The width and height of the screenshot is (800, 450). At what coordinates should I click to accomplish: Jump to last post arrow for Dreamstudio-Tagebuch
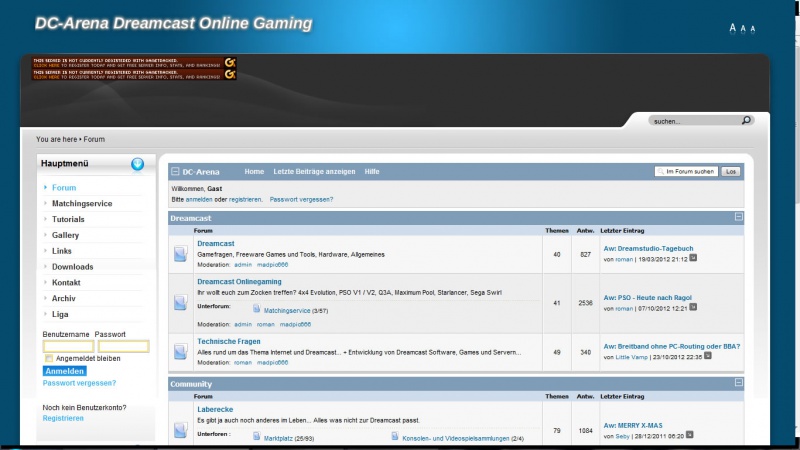[693, 259]
